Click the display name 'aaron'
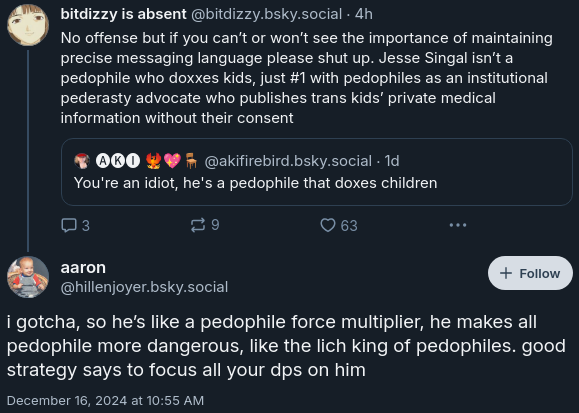Viewport: 579px width, 413px height. (83, 267)
